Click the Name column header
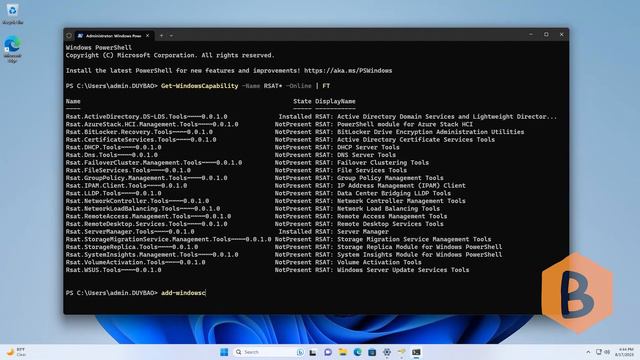The height and width of the screenshot is (360, 640). [73, 101]
